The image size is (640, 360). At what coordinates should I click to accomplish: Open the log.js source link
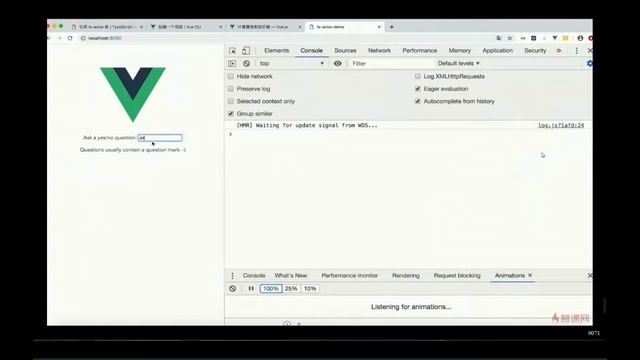coord(561,125)
